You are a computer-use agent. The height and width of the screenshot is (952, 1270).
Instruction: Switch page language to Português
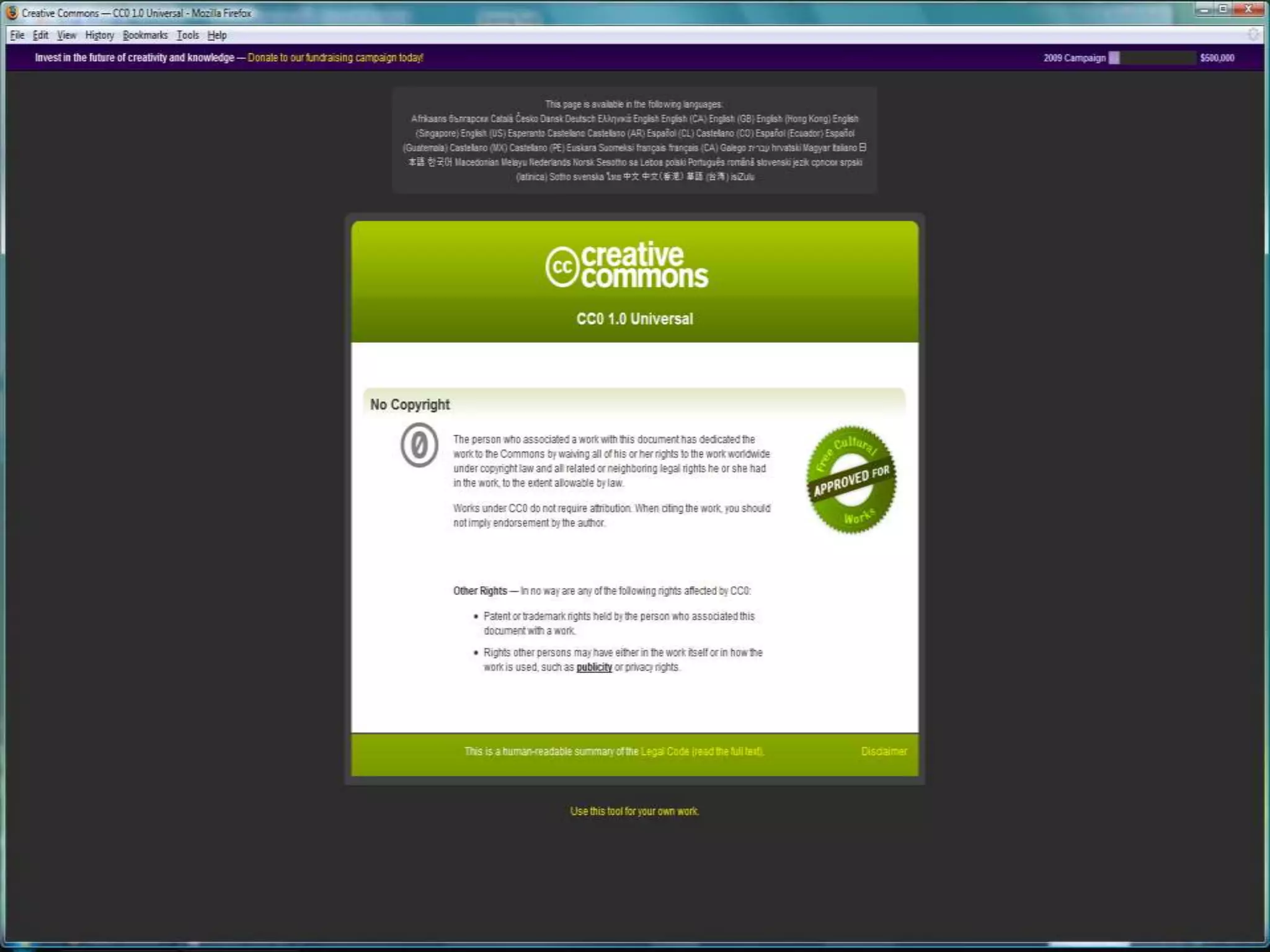tap(706, 162)
